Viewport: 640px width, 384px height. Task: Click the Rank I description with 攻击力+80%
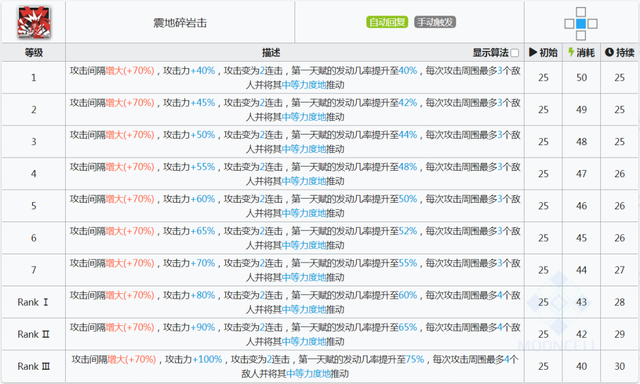click(x=295, y=302)
